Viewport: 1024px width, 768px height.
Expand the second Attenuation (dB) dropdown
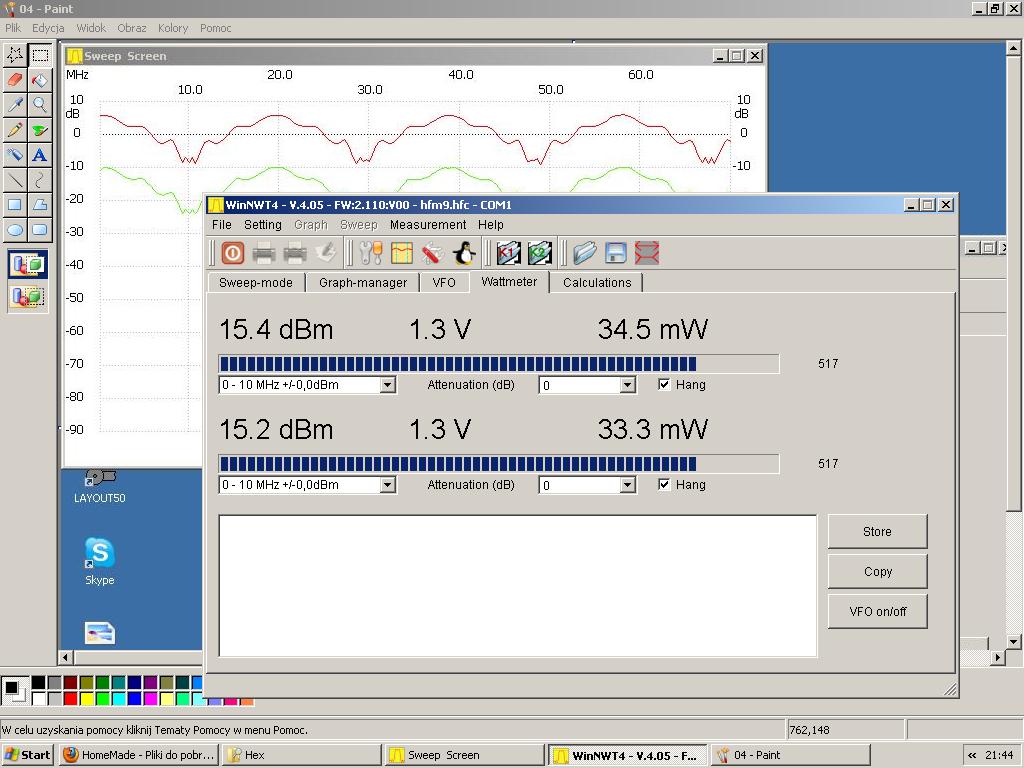(627, 485)
